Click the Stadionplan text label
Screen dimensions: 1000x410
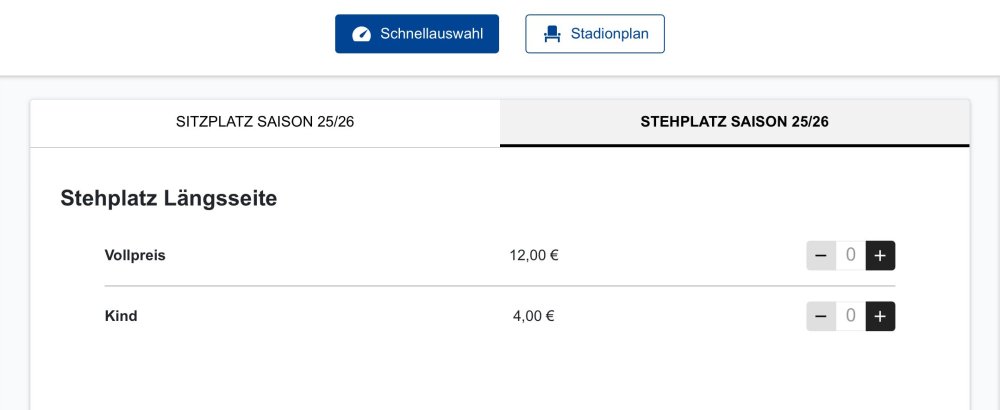point(610,34)
